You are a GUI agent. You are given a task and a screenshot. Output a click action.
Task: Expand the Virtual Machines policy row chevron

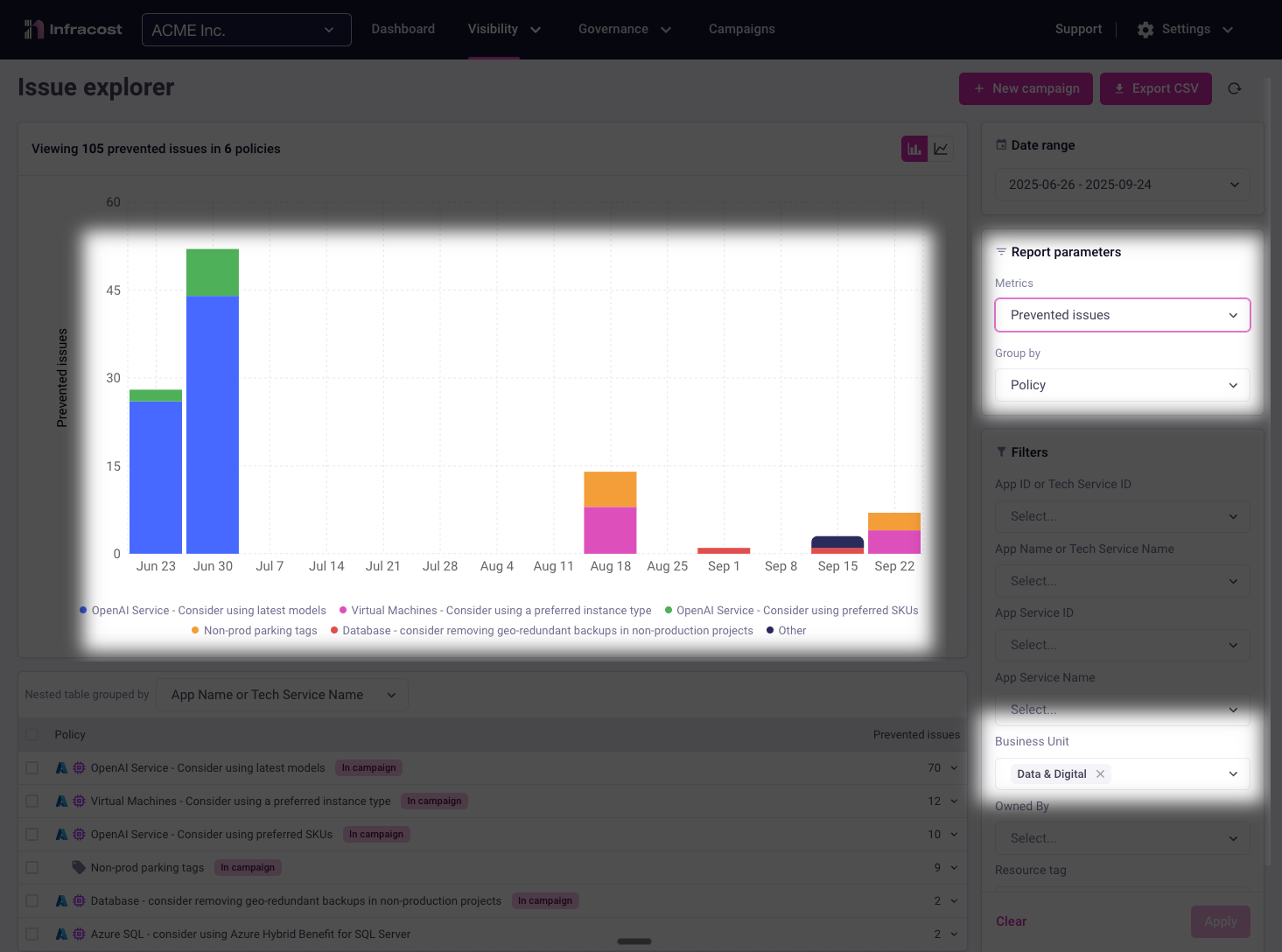pyautogui.click(x=954, y=801)
